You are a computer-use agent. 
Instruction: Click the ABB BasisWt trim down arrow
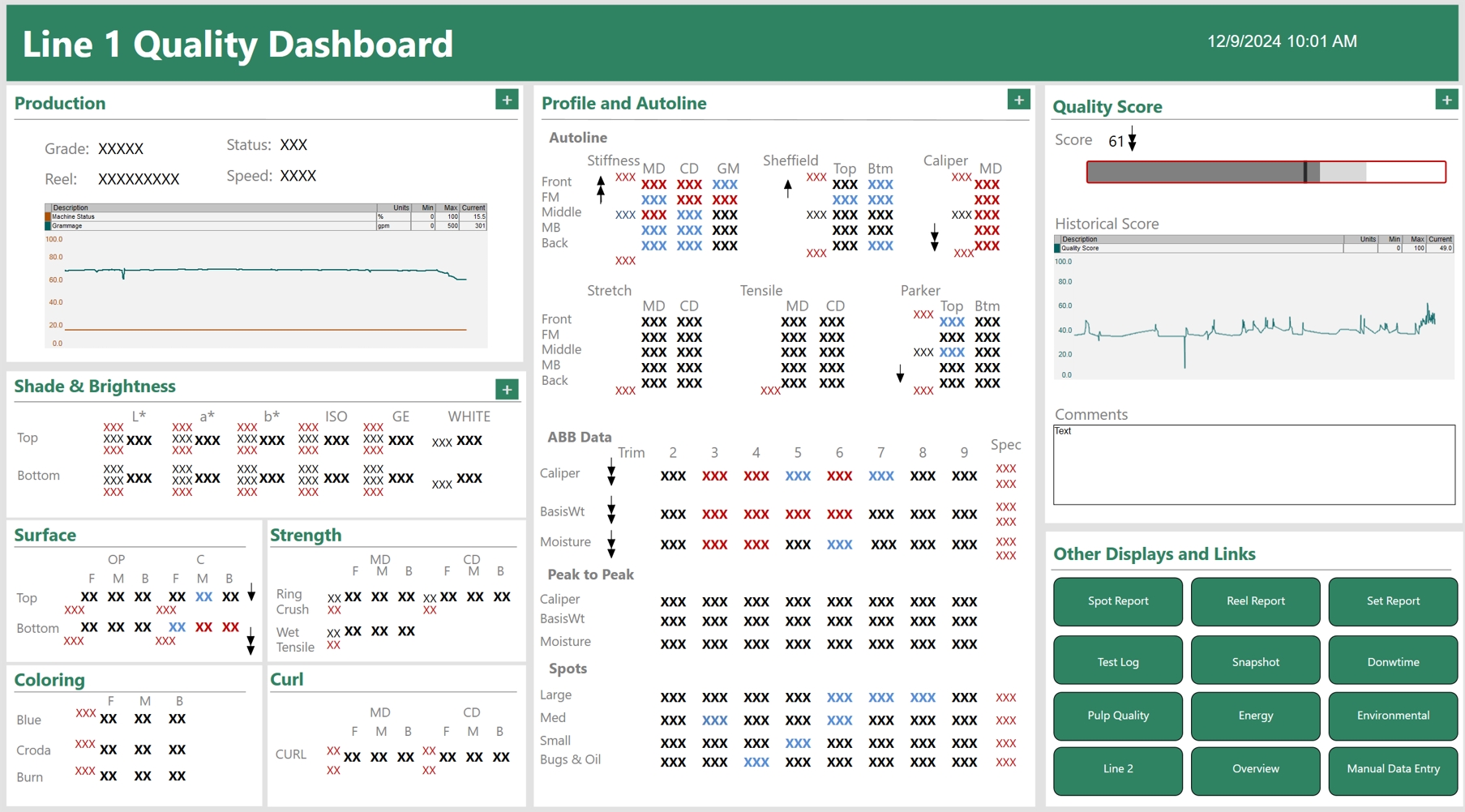[x=611, y=511]
